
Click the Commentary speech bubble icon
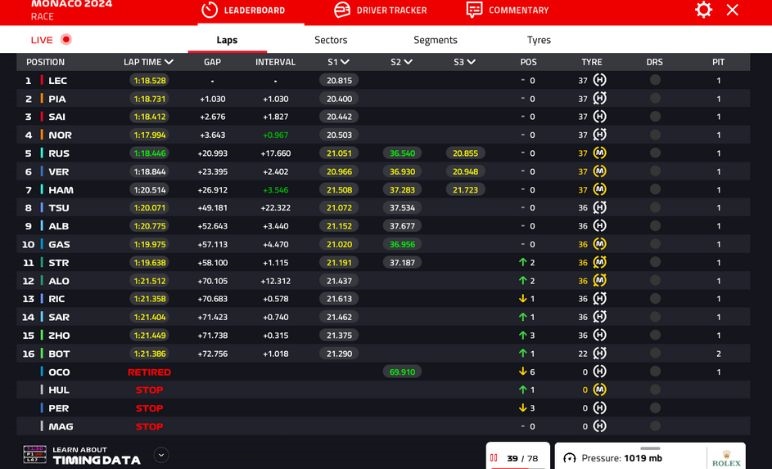(x=474, y=10)
